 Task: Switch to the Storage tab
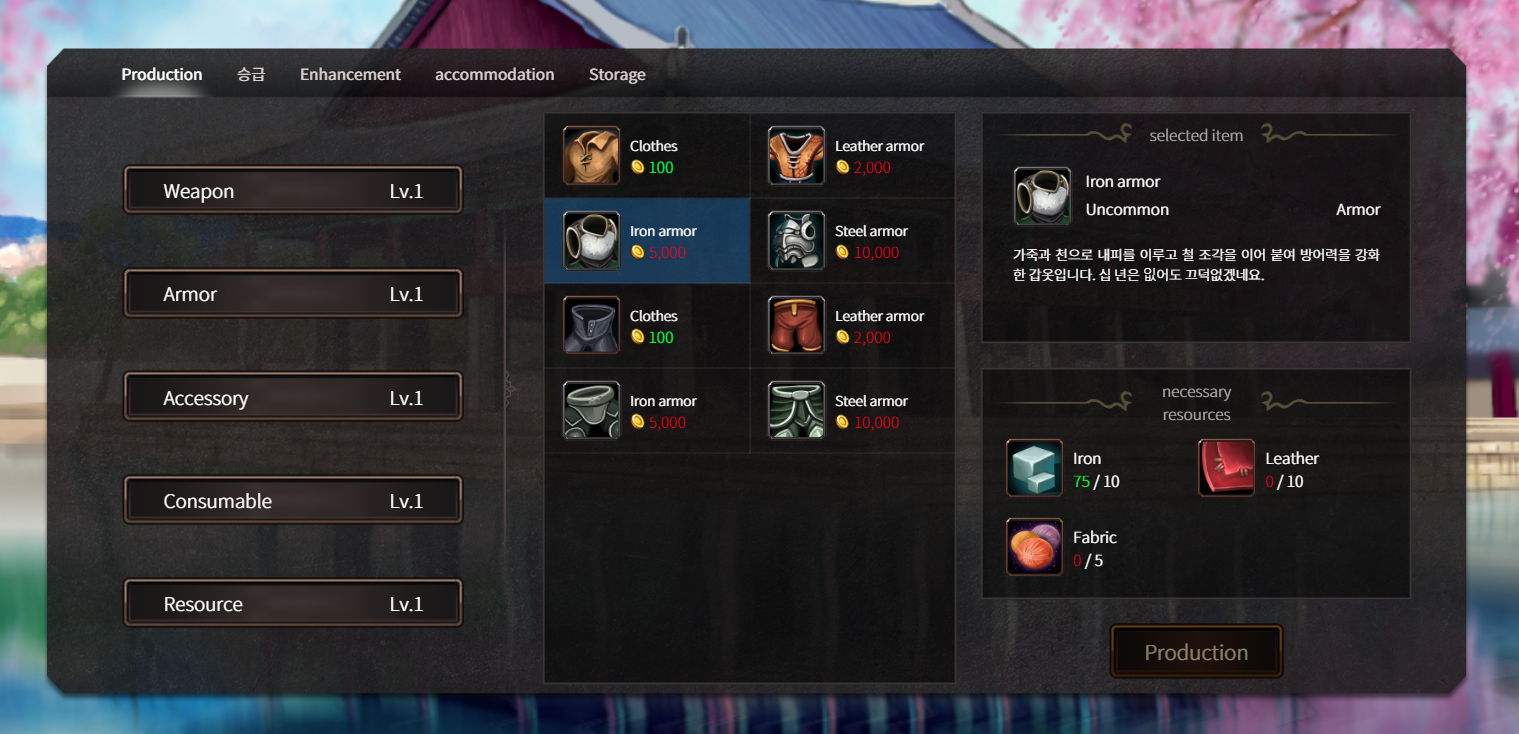(x=617, y=74)
